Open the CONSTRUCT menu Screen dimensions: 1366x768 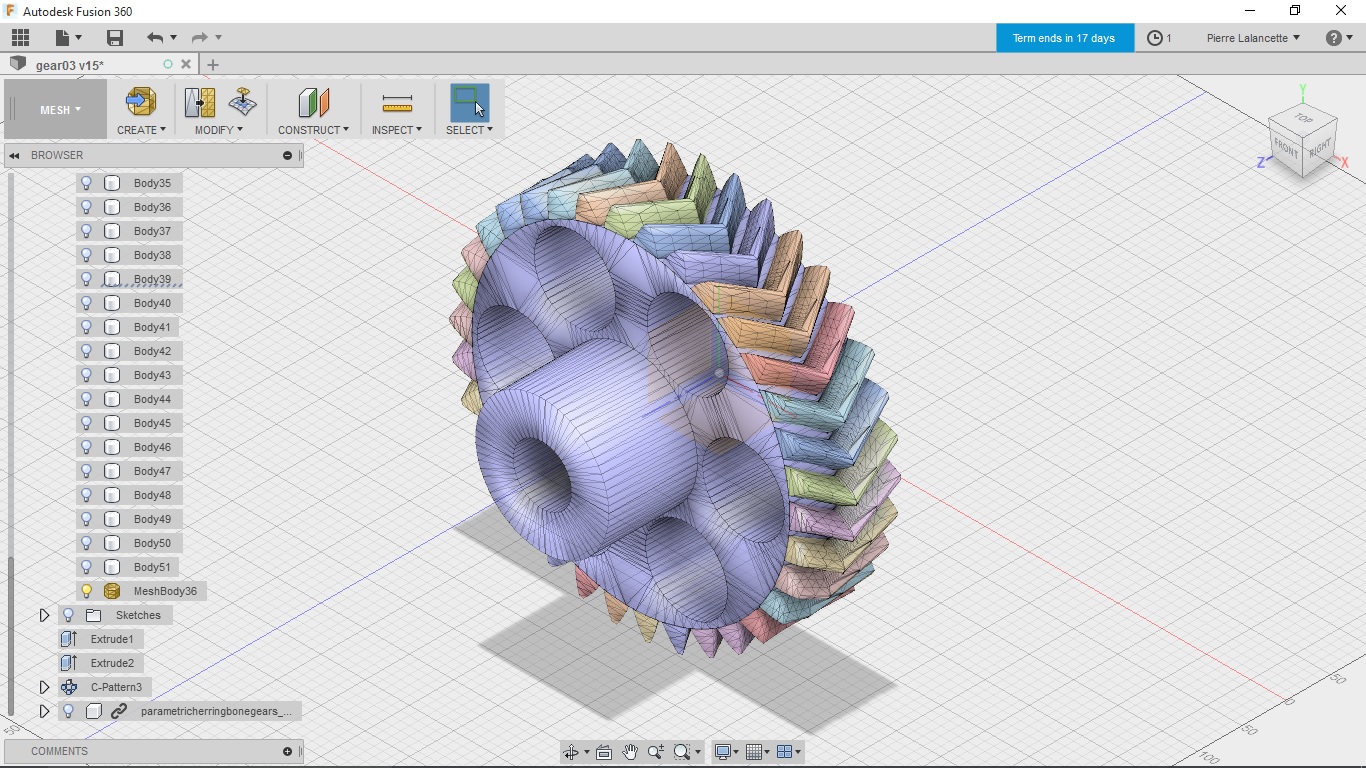pos(313,130)
